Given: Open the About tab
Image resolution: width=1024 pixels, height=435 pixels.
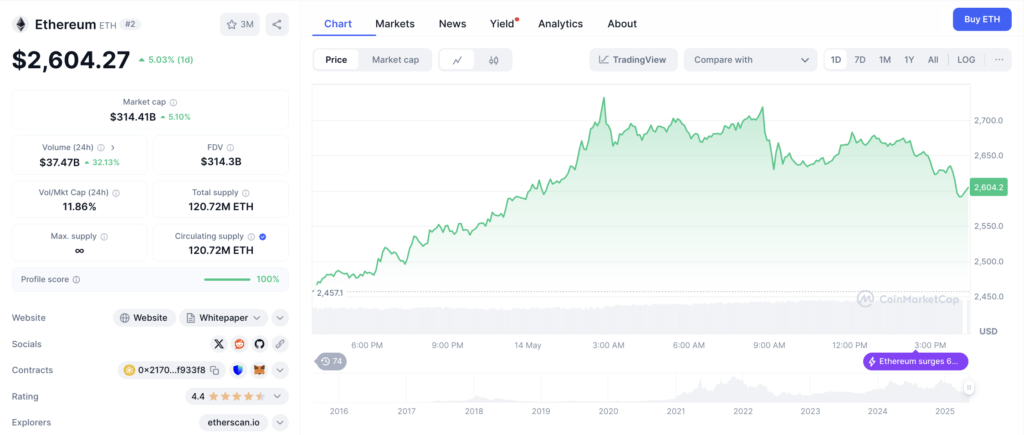Looking at the screenshot, I should pos(622,24).
